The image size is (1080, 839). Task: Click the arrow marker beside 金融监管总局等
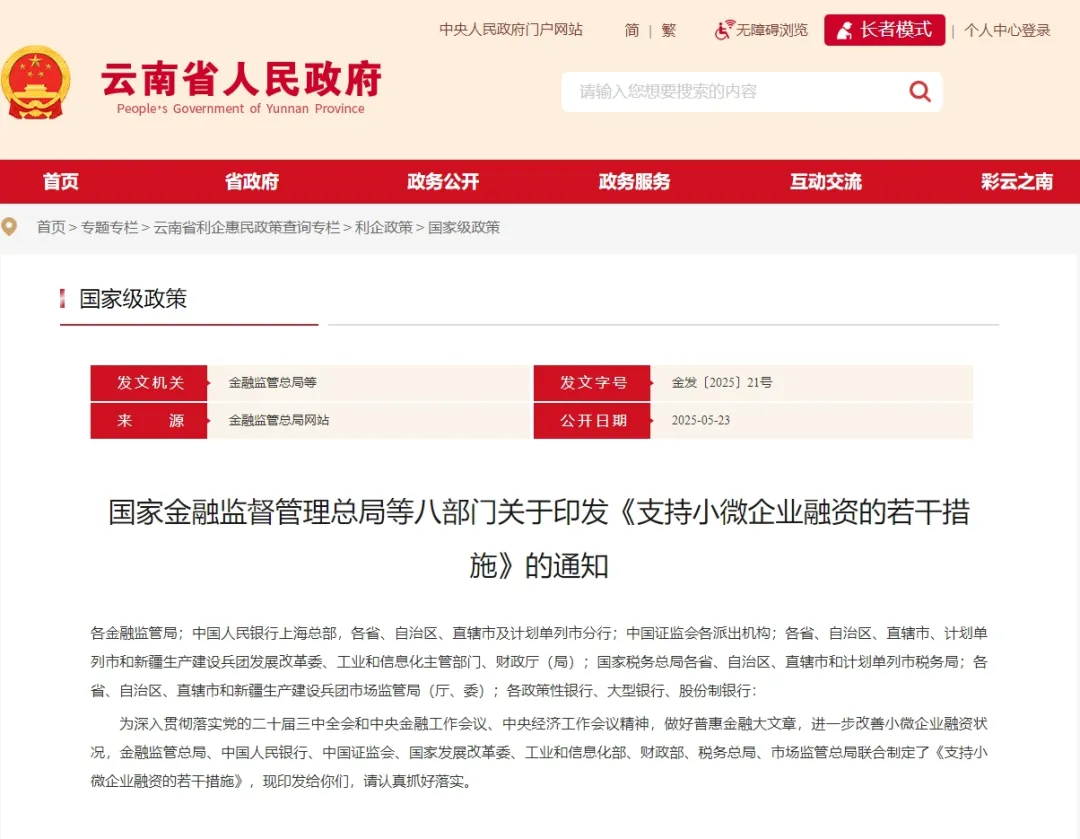click(209, 381)
